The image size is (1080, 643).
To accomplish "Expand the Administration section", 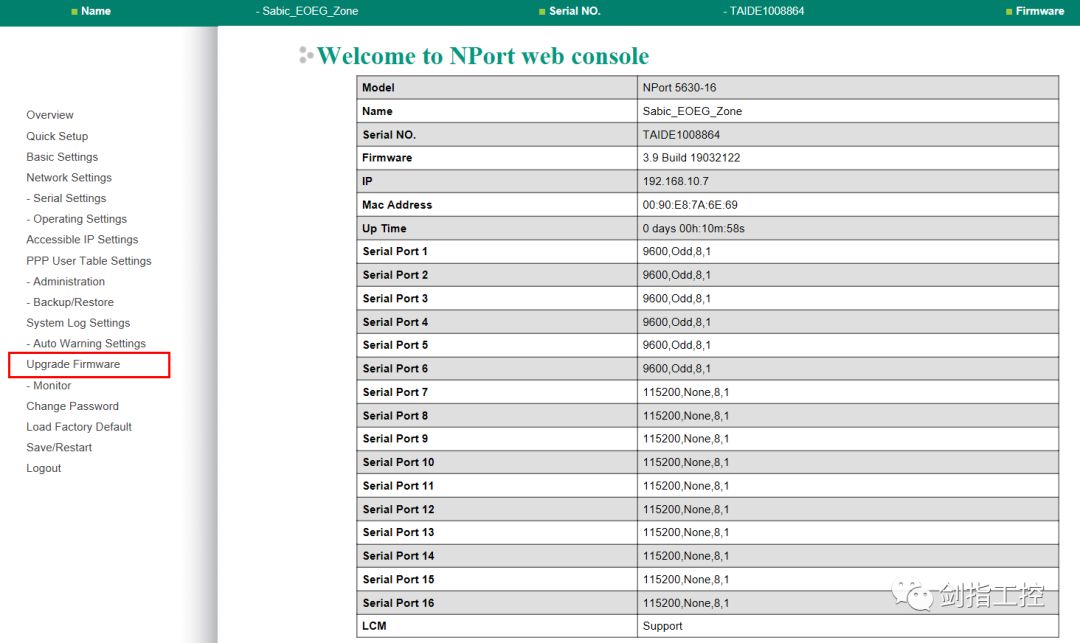I will point(65,282).
